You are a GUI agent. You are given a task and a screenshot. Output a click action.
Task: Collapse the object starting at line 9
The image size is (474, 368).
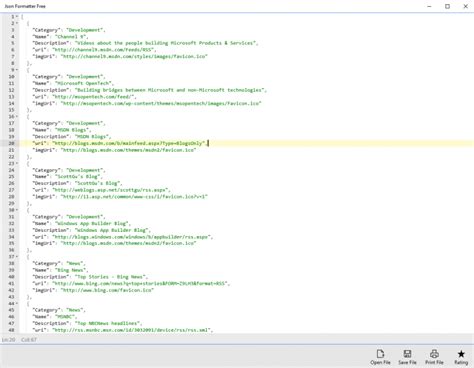(17, 70)
